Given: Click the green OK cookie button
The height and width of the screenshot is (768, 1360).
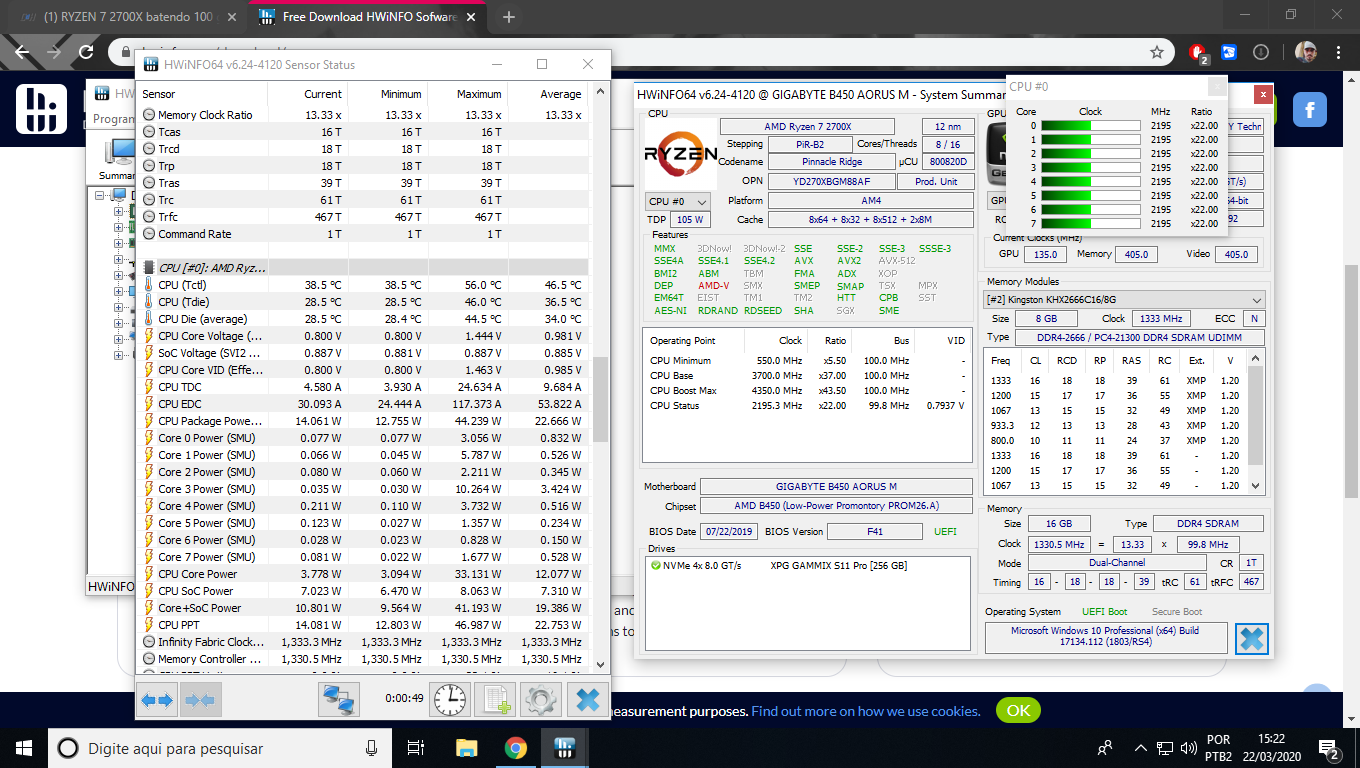Looking at the screenshot, I should click(x=1018, y=711).
